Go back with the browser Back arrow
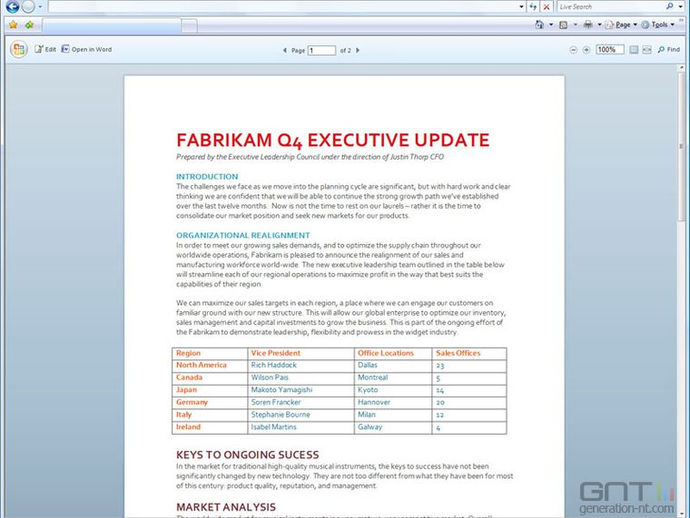Image resolution: width=690 pixels, height=518 pixels. pyautogui.click(x=12, y=6)
